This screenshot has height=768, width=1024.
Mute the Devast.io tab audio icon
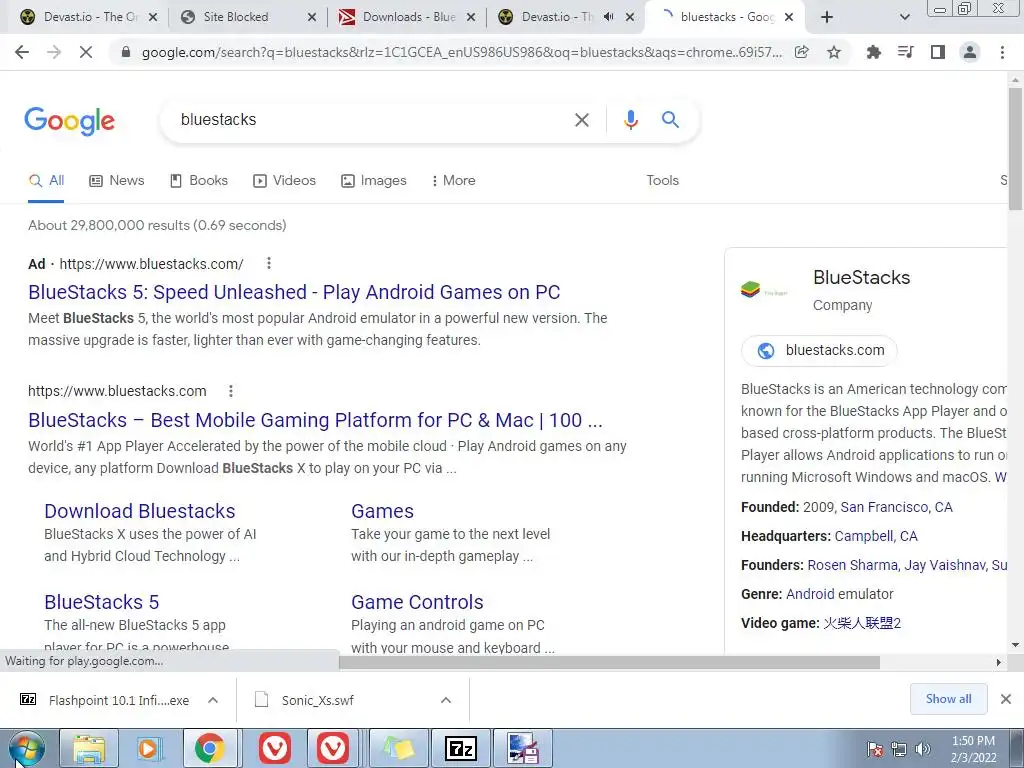(x=609, y=17)
